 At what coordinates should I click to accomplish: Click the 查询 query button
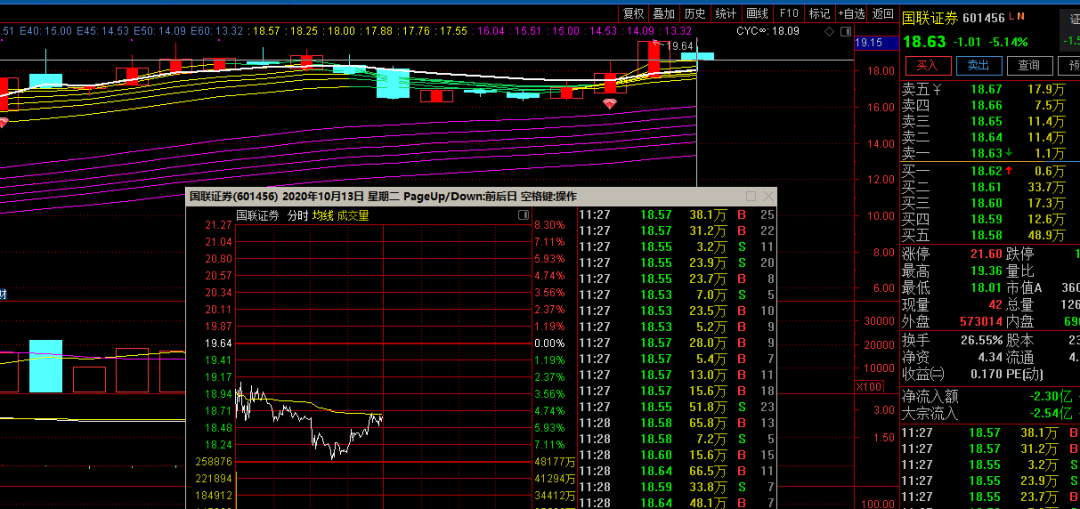pyautogui.click(x=1029, y=65)
